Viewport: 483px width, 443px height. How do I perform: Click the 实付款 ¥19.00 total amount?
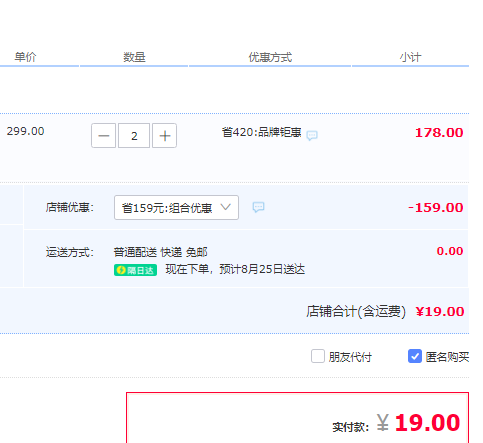coord(396,423)
